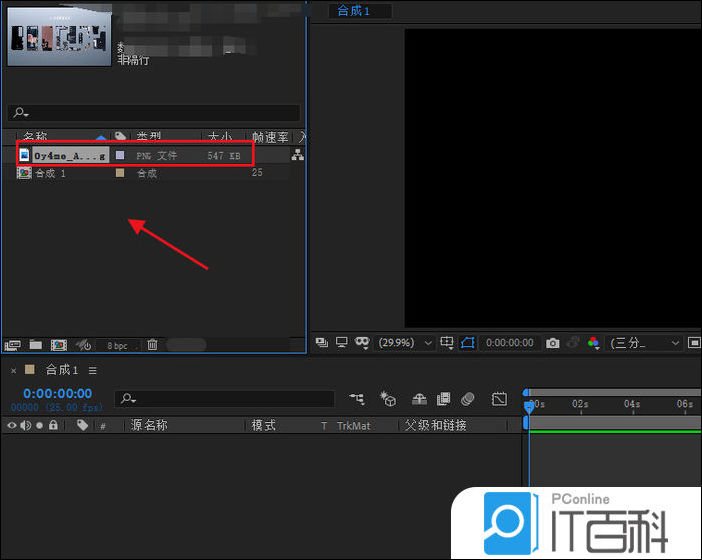Click the solo dot column header

click(x=39, y=425)
